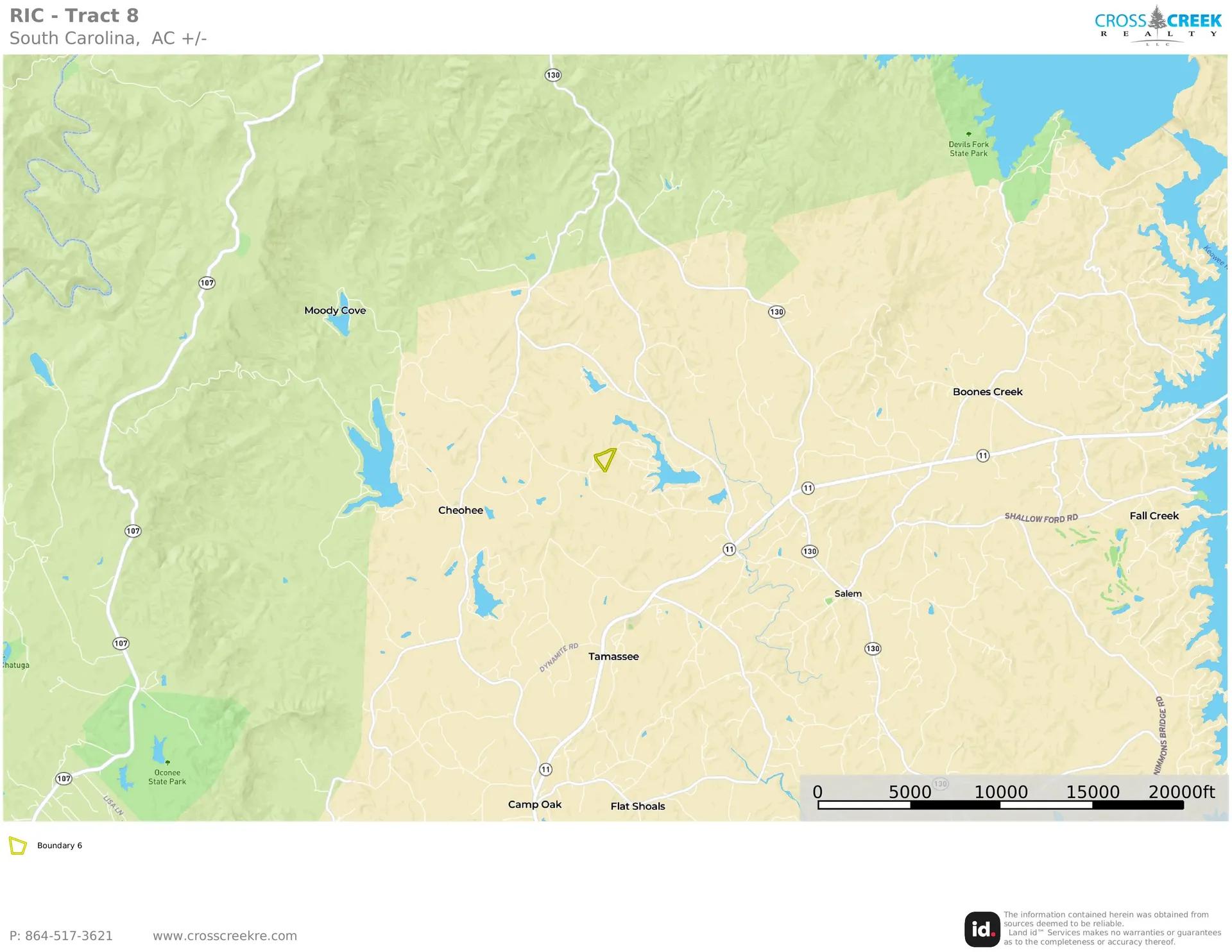Click the 'Devils Fork State Park' label
The height and width of the screenshot is (952, 1232).
tap(968, 149)
